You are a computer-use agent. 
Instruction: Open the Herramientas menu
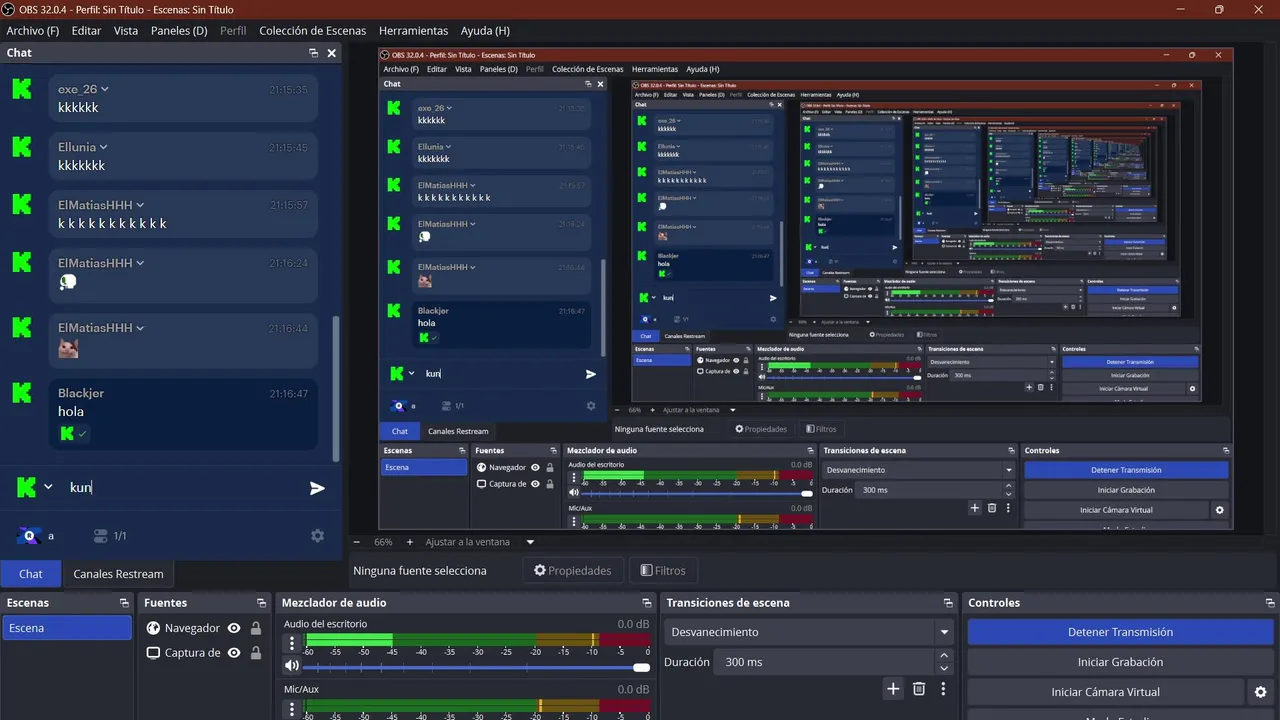click(413, 30)
